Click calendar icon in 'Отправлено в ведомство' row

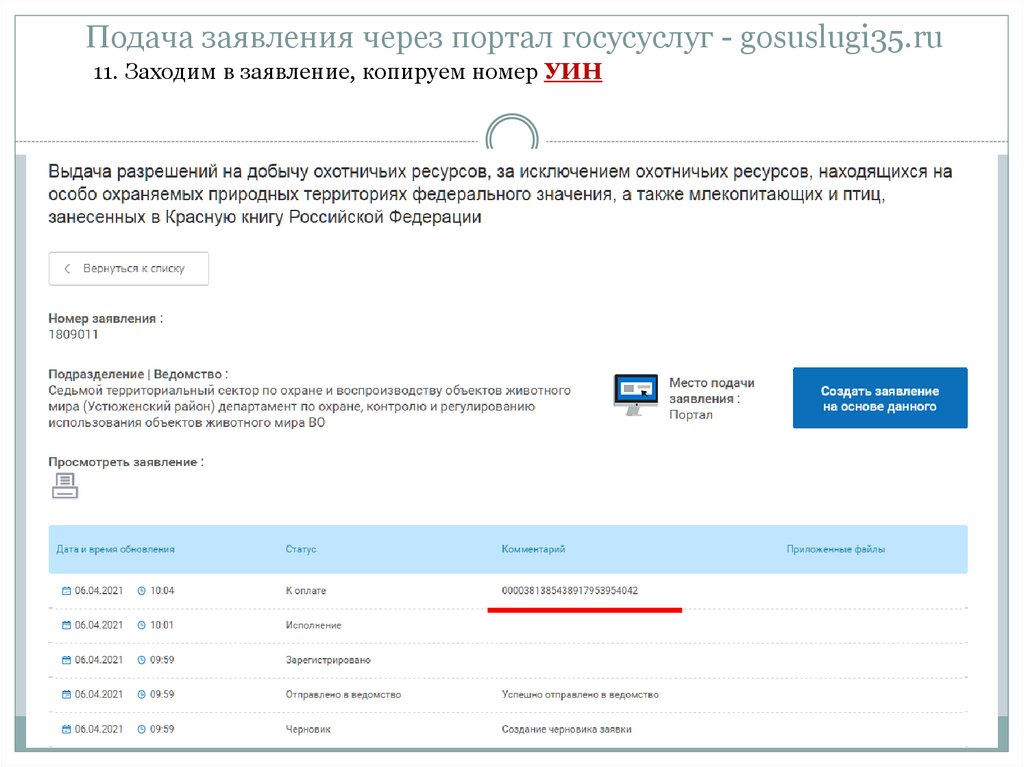pyautogui.click(x=66, y=694)
